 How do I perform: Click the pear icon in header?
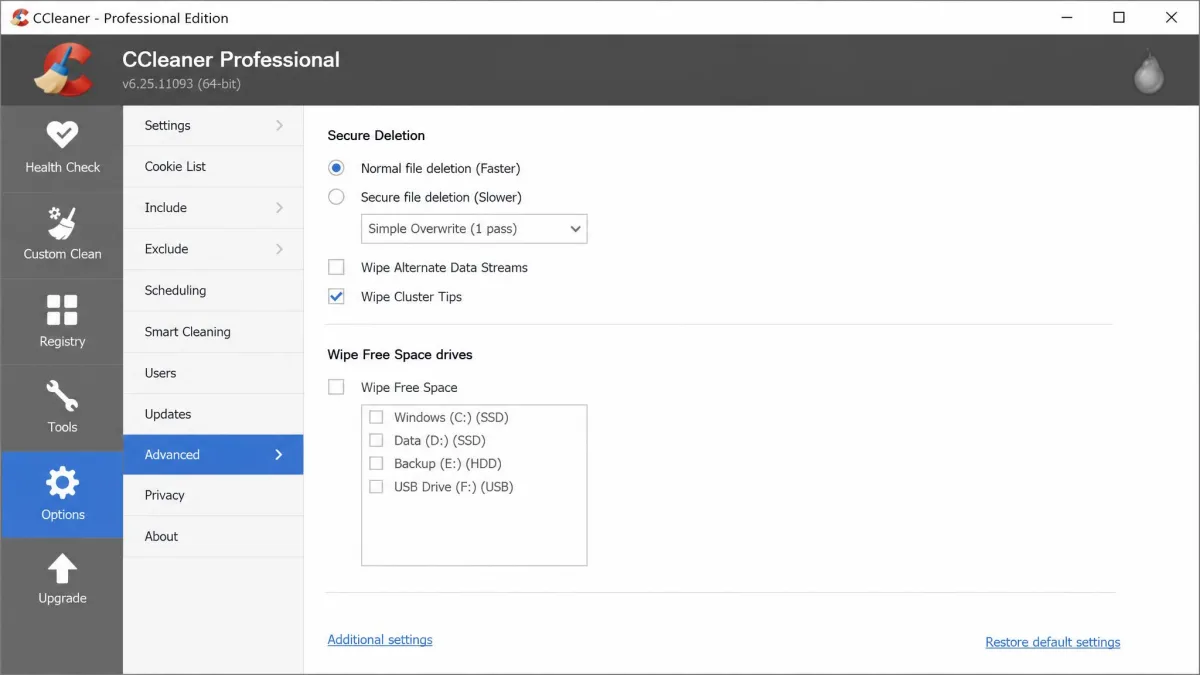pos(1148,72)
